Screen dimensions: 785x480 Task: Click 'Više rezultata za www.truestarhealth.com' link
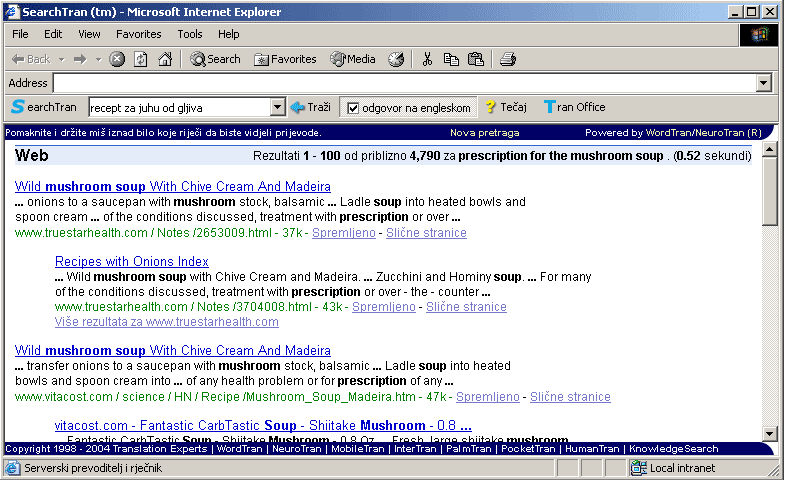point(167,322)
